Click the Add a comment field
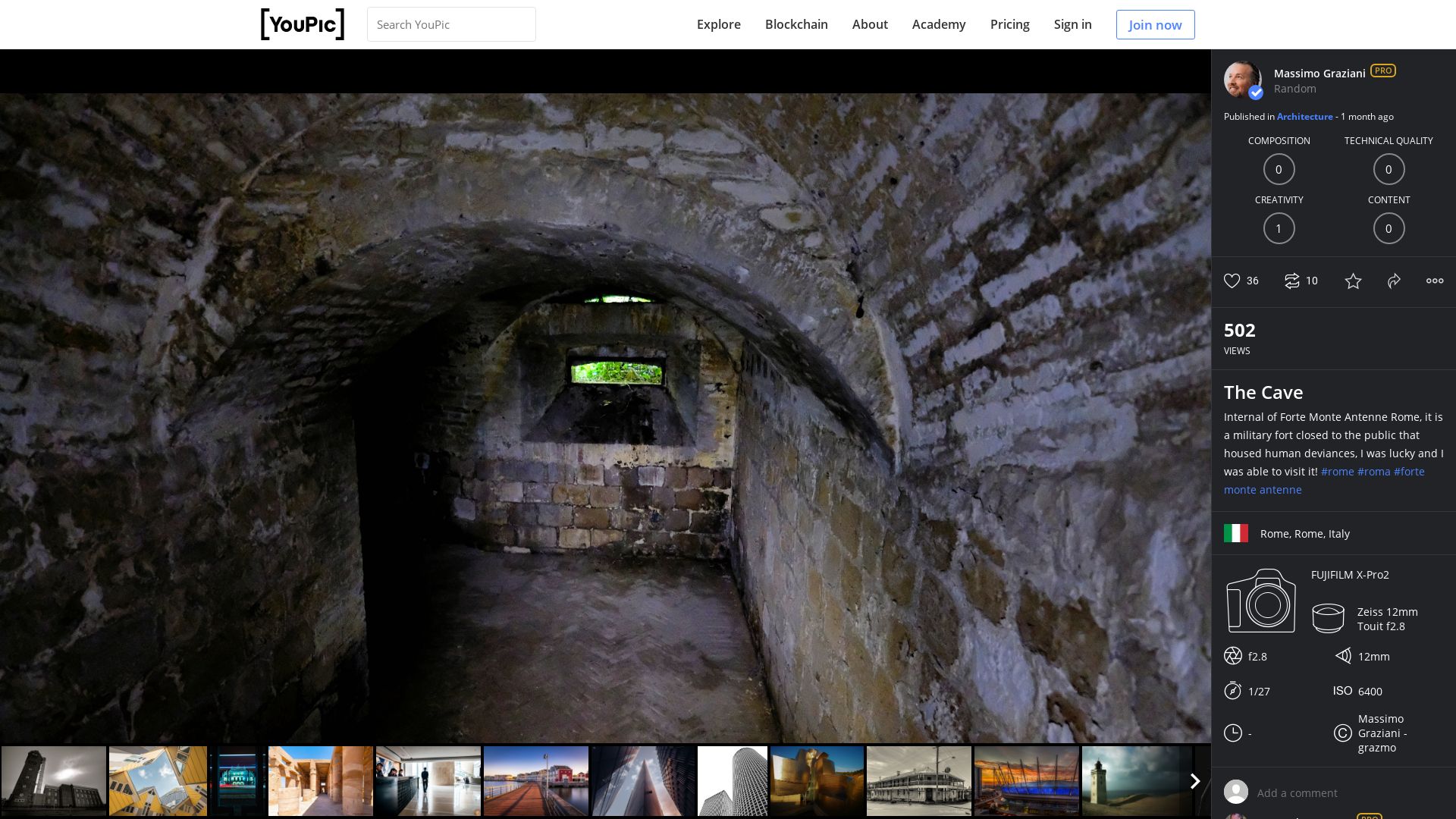The image size is (1456, 819). coord(1297,793)
